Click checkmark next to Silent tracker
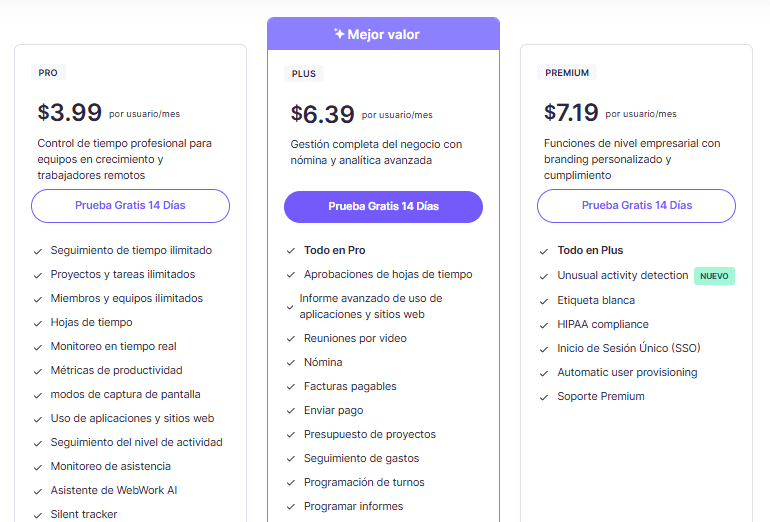The height and width of the screenshot is (522, 770). 37,515
